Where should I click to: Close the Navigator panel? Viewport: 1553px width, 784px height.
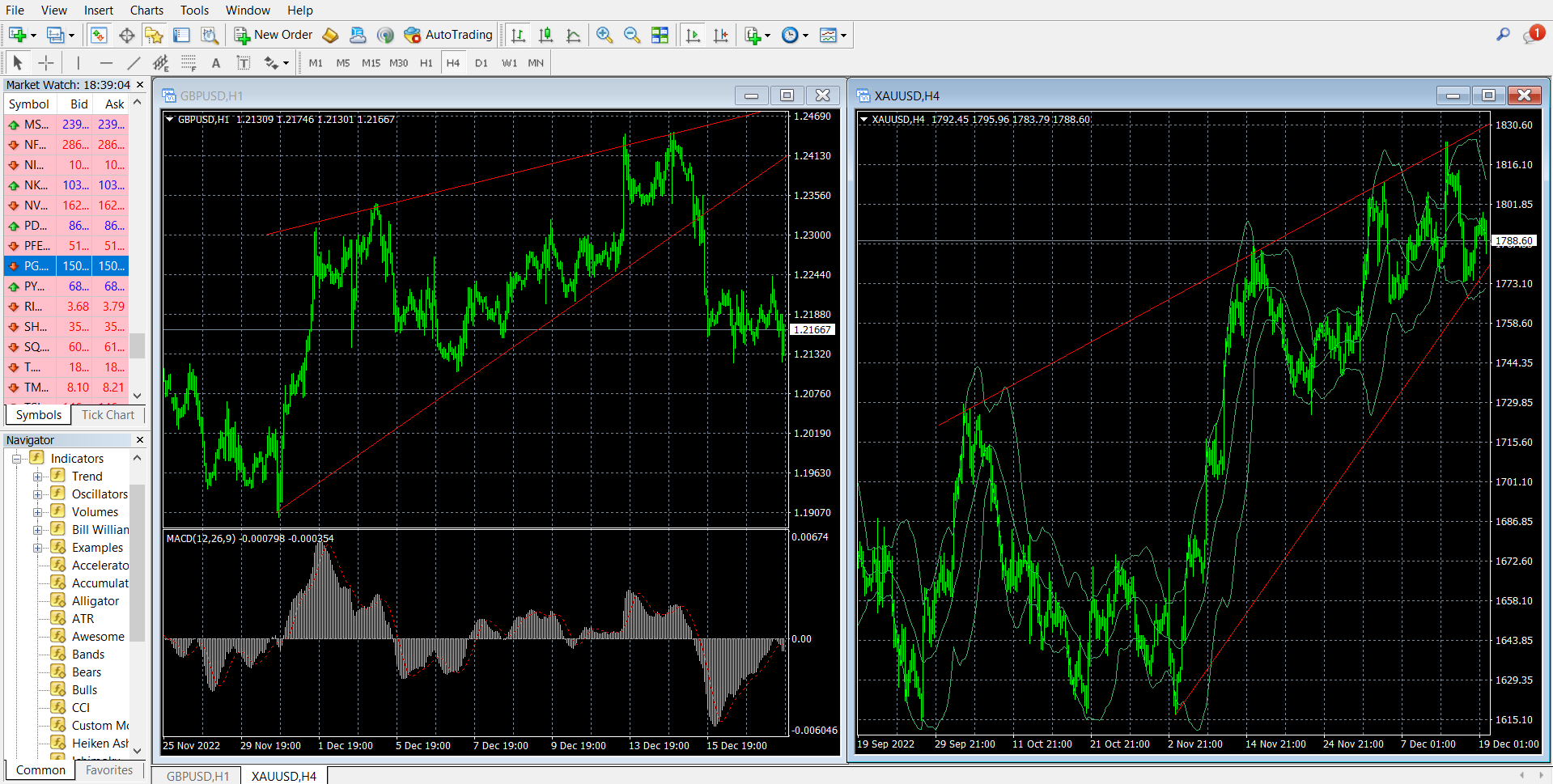pos(140,440)
